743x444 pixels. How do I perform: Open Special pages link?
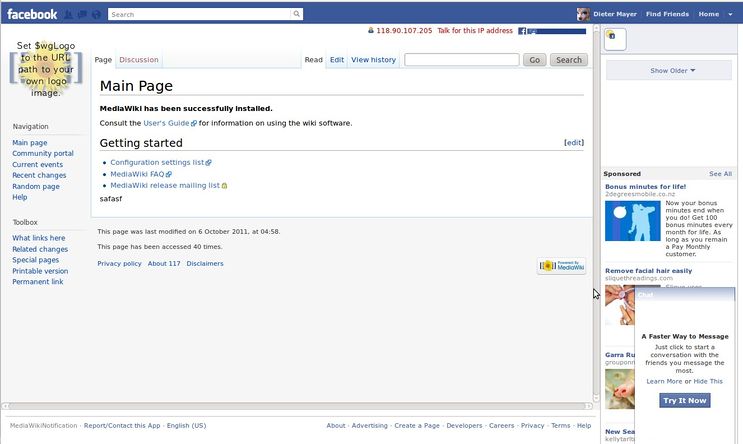(36, 260)
